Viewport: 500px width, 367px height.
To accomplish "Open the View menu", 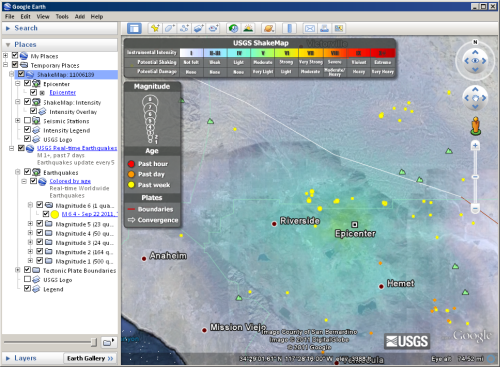I will 43,16.
